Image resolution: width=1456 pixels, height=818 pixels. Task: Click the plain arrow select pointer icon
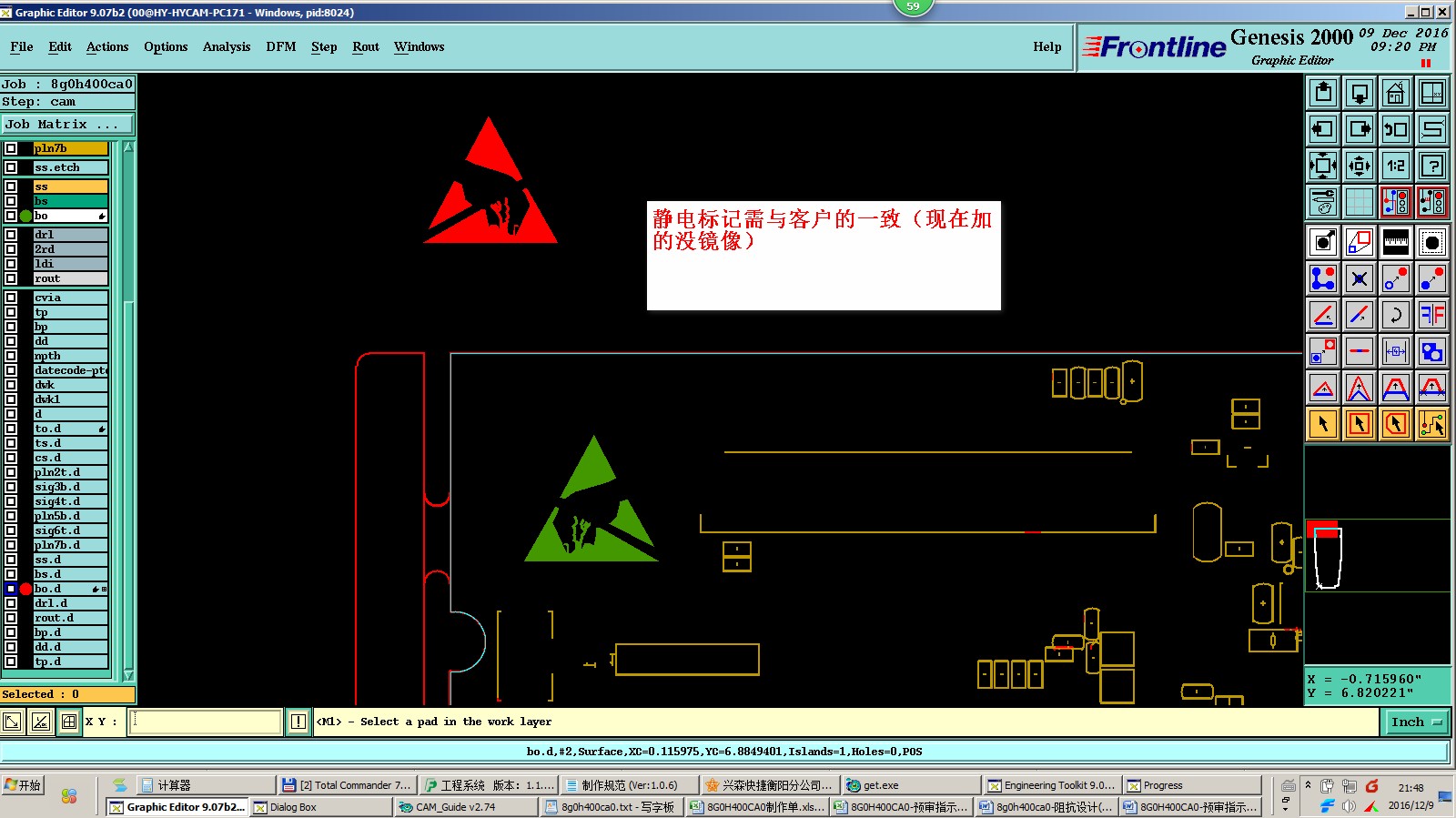1323,424
